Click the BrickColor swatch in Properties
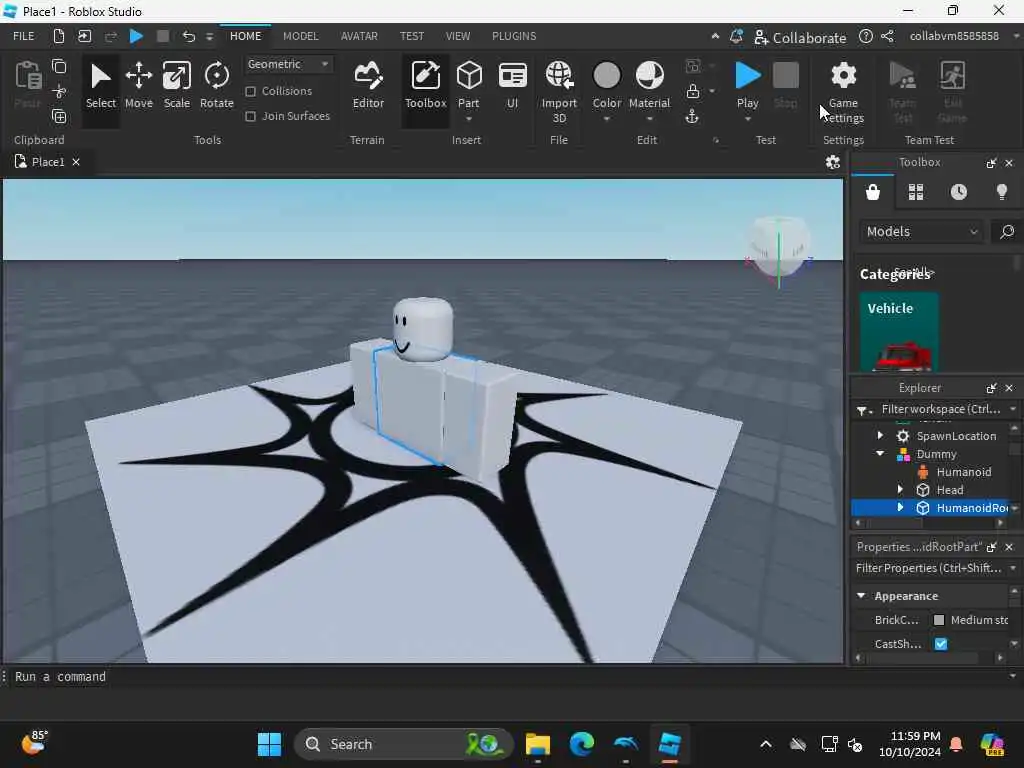 pyautogui.click(x=939, y=620)
